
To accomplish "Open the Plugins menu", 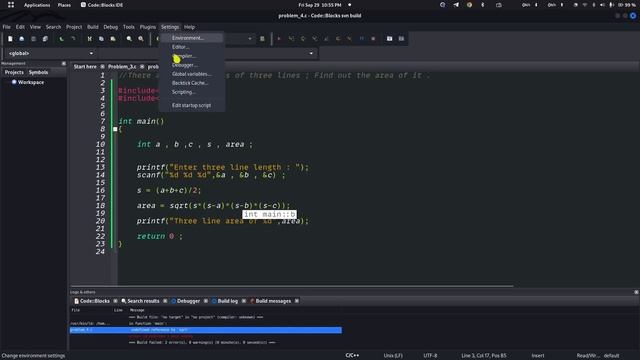I will [148, 27].
